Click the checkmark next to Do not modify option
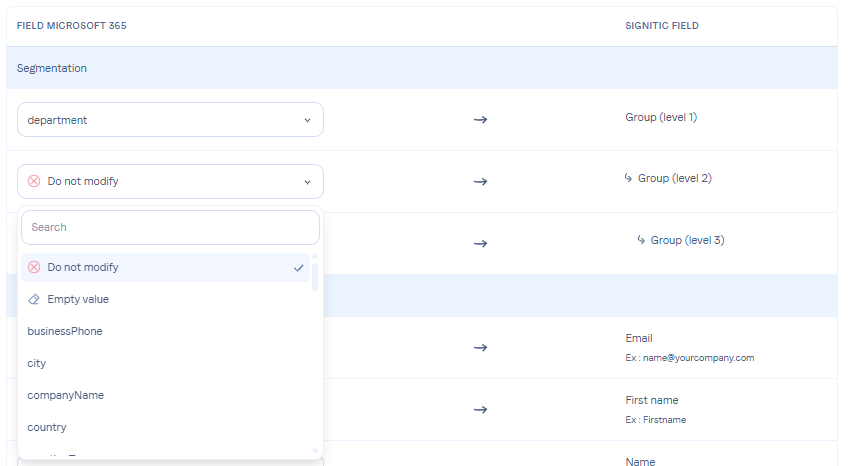863x466 pixels. click(x=299, y=267)
